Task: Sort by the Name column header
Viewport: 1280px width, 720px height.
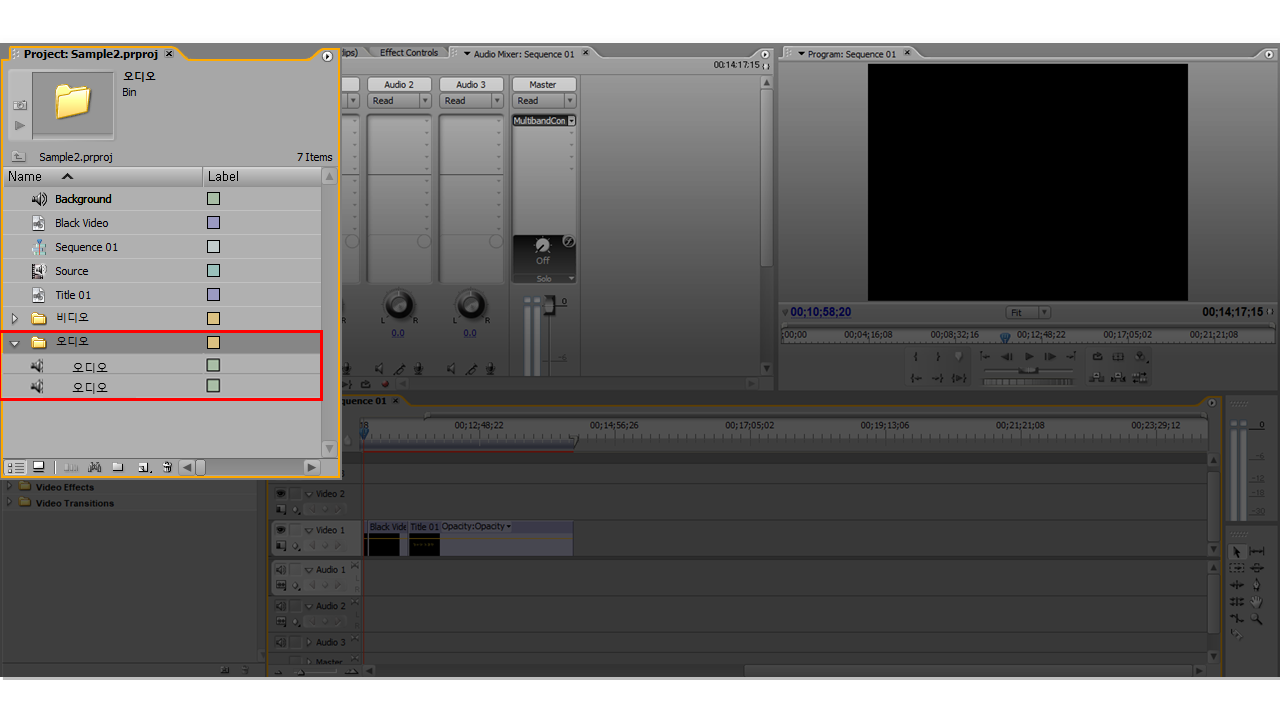Action: pyautogui.click(x=103, y=176)
